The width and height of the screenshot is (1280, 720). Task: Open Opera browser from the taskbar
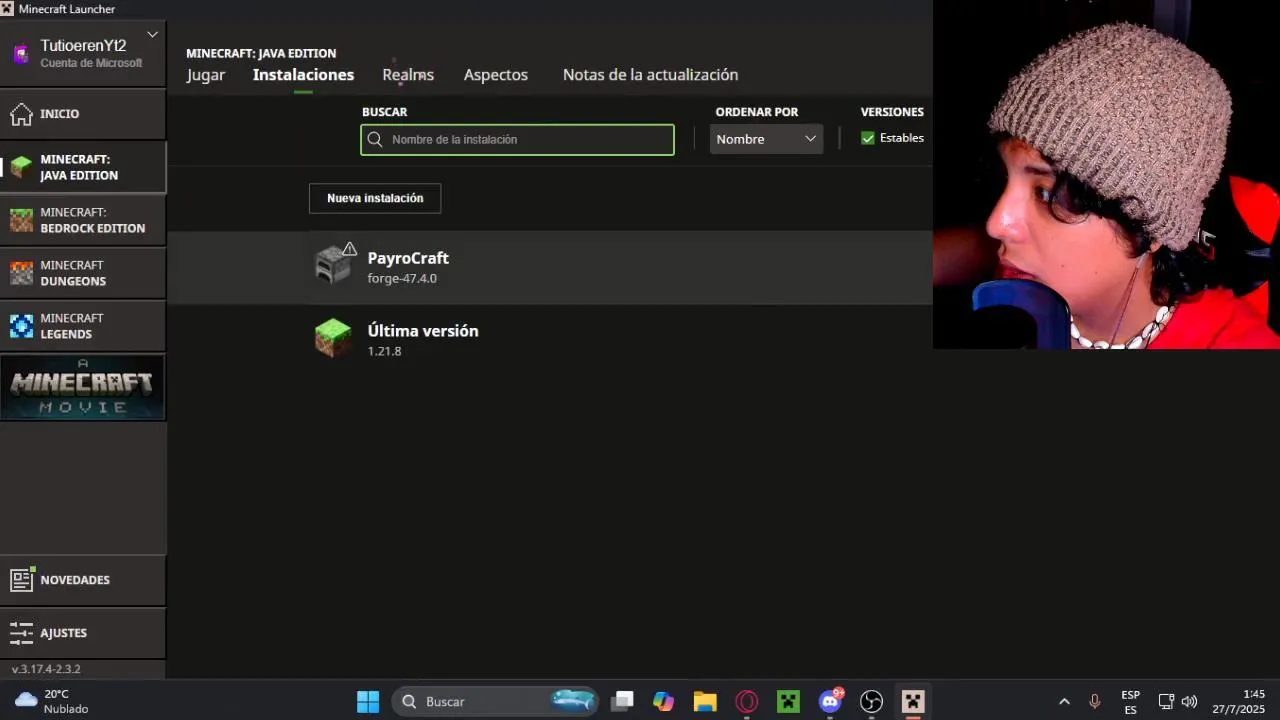[747, 702]
